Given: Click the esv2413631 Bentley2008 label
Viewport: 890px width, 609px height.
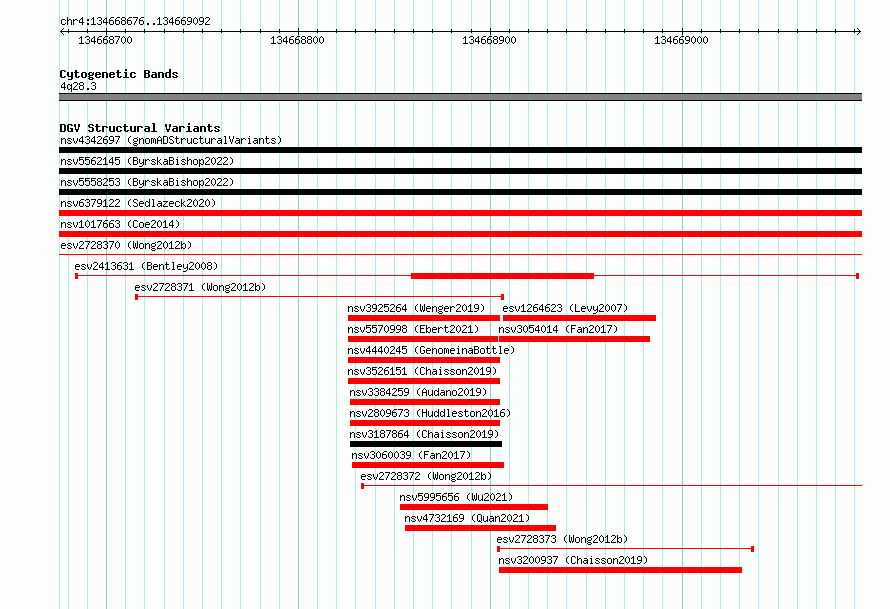Looking at the screenshot, I should pos(146,266).
